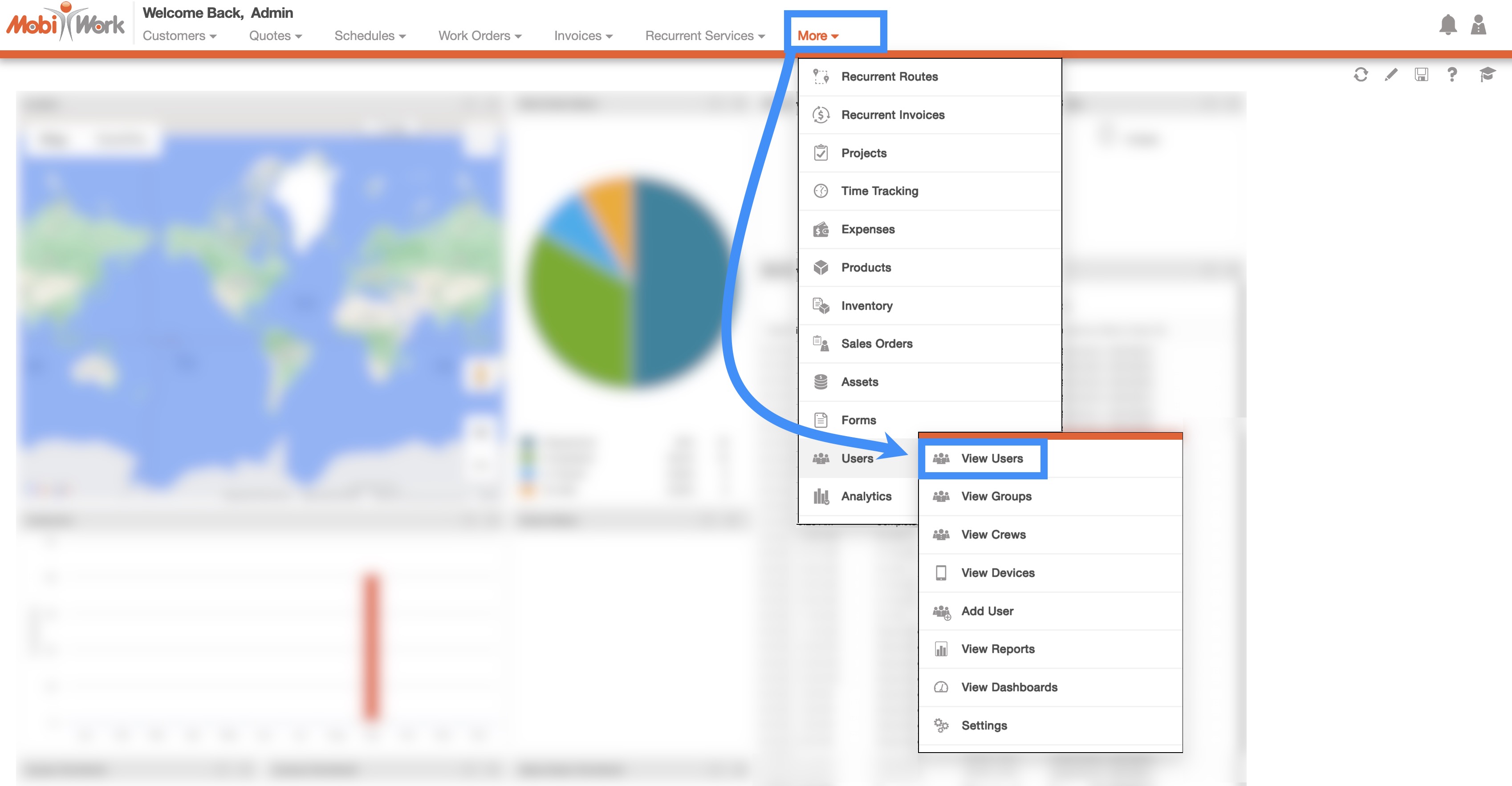
Task: Open Time Tracking menu entry
Action: (879, 190)
